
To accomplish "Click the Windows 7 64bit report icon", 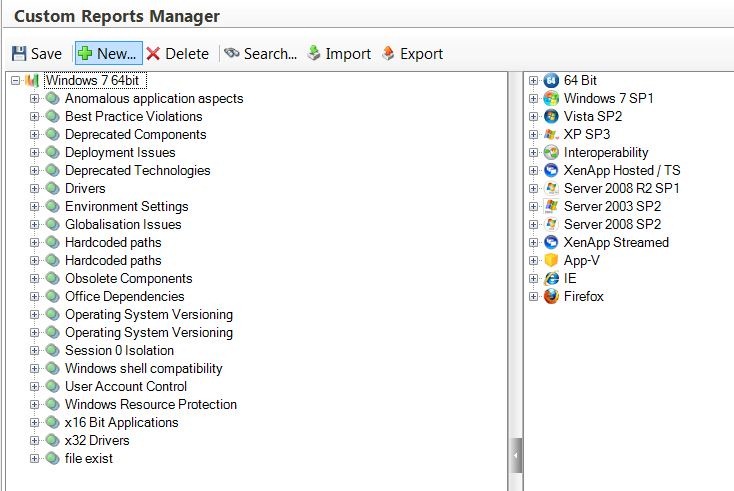I will click(32, 81).
